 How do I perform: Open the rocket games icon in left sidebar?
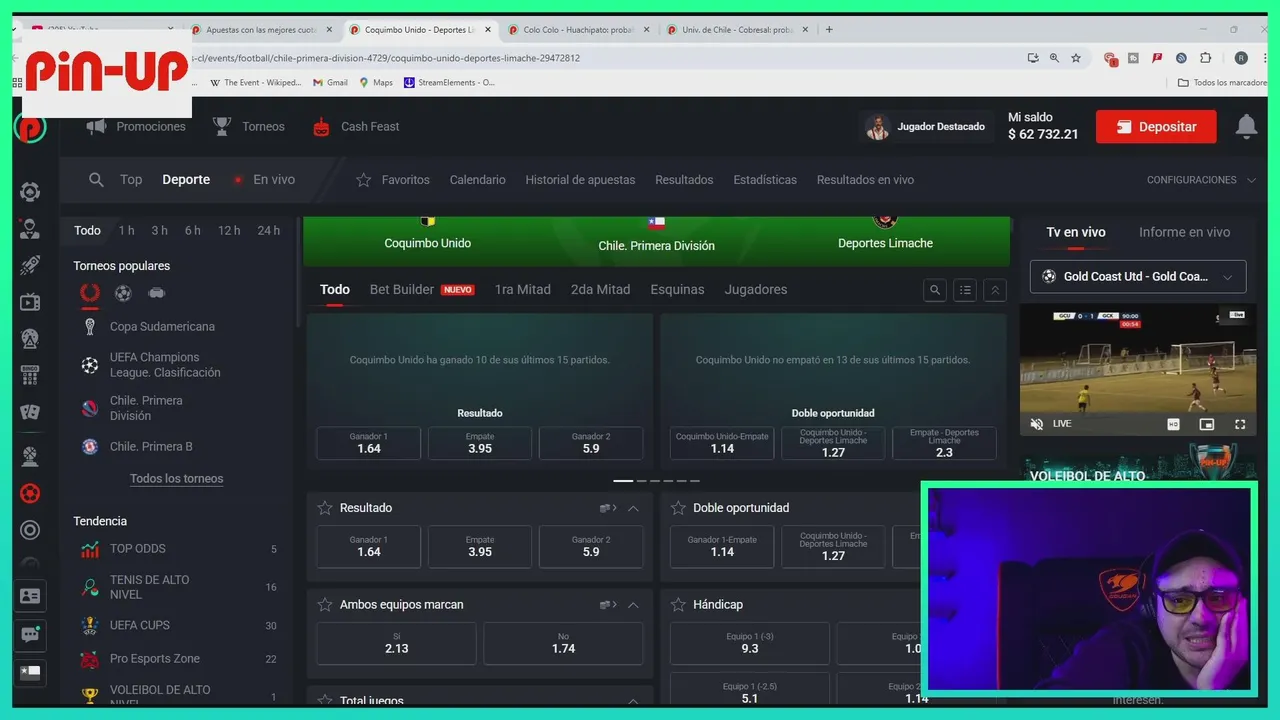[30, 266]
